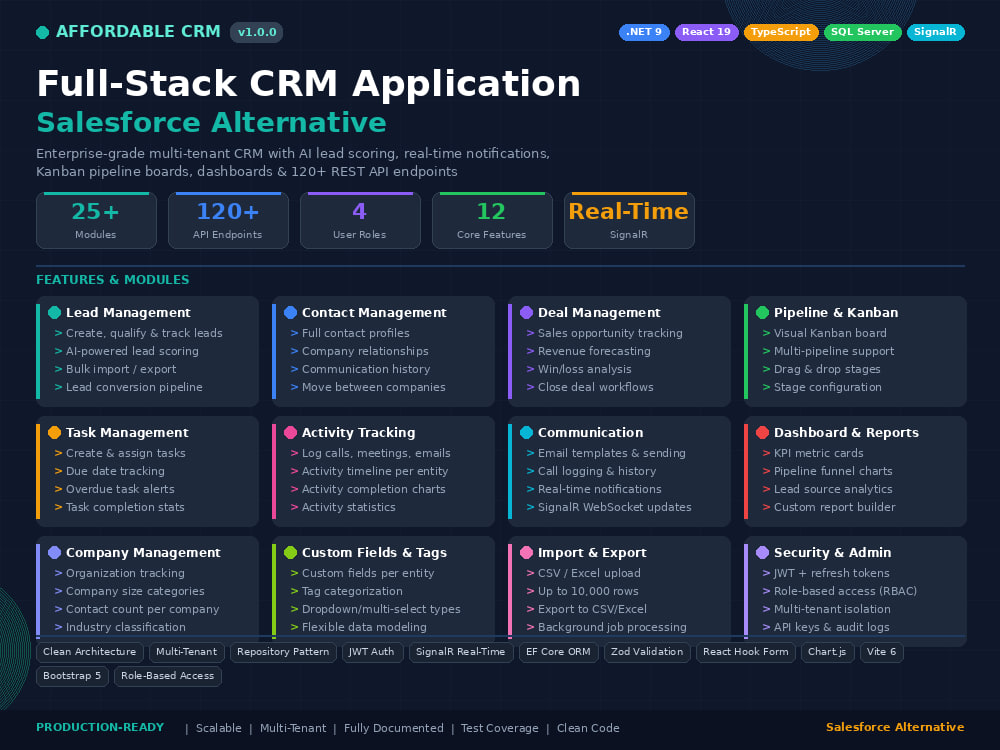The height and width of the screenshot is (750, 1000).
Task: Select the TypeScript tech badge
Action: [x=781, y=32]
